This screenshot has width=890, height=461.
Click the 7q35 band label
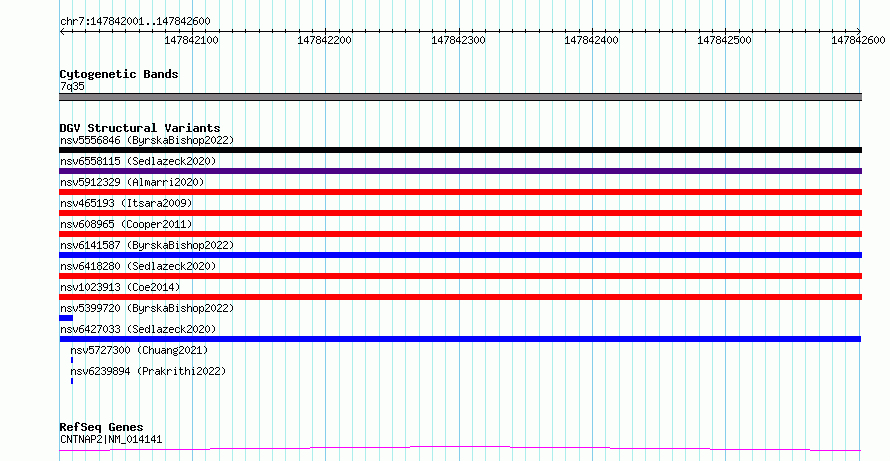coord(72,87)
